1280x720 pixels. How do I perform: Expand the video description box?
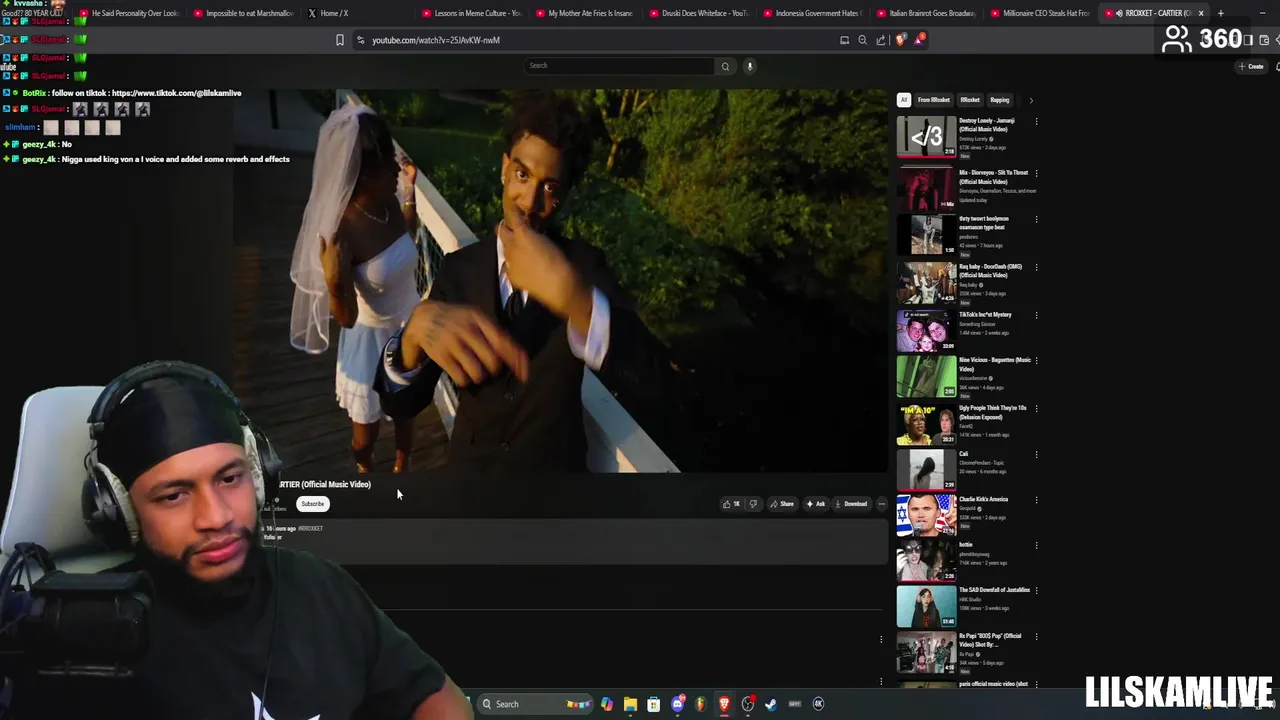tap(575, 543)
